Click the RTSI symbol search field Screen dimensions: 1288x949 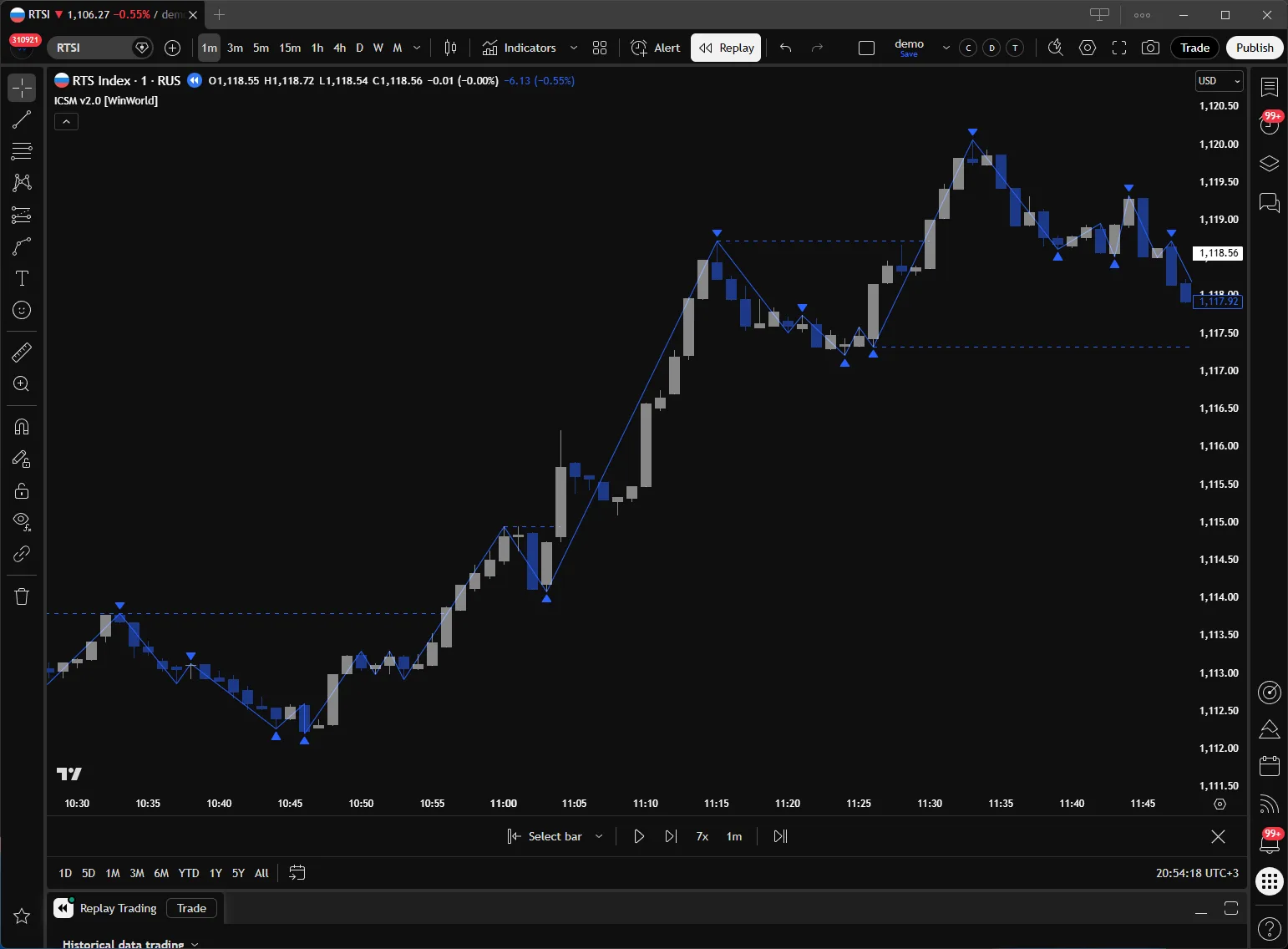tap(90, 48)
